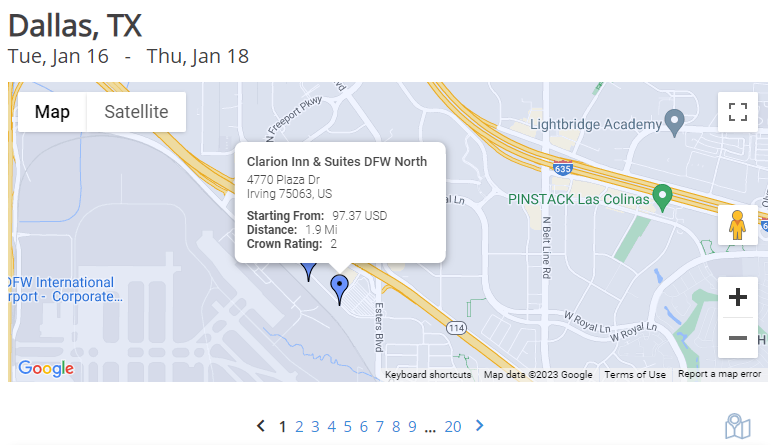Screen dimensions: 778x445
Task: Click the Street View pegman icon
Action: pyautogui.click(x=738, y=226)
